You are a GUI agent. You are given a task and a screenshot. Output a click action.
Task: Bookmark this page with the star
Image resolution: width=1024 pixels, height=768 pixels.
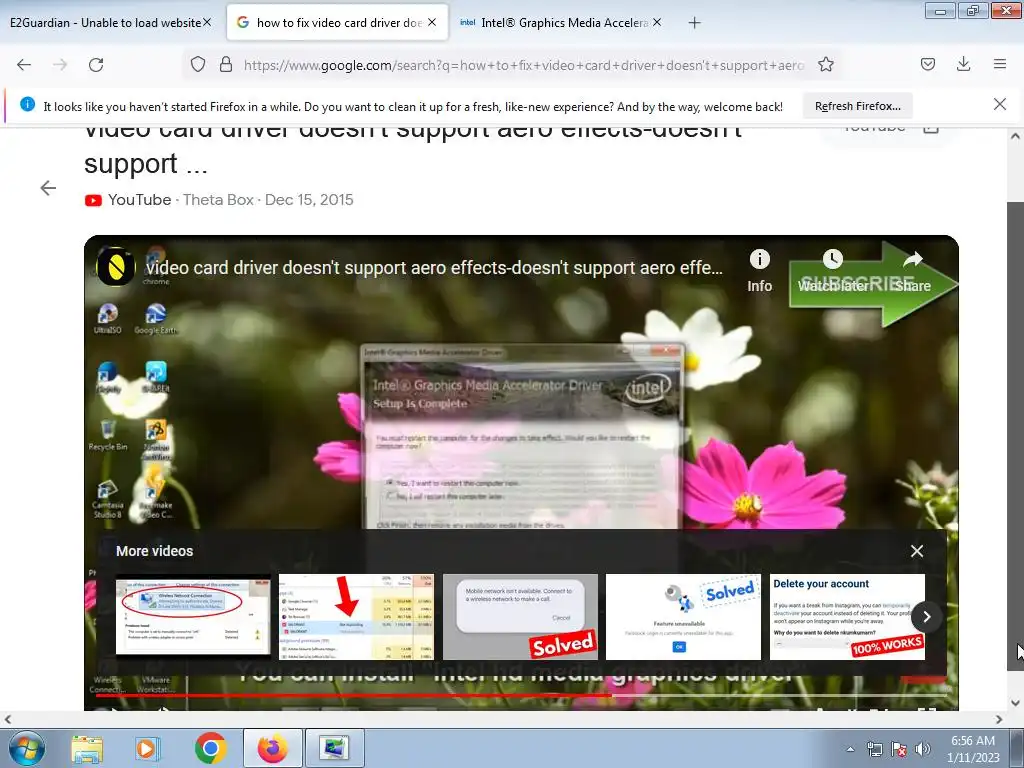point(825,65)
